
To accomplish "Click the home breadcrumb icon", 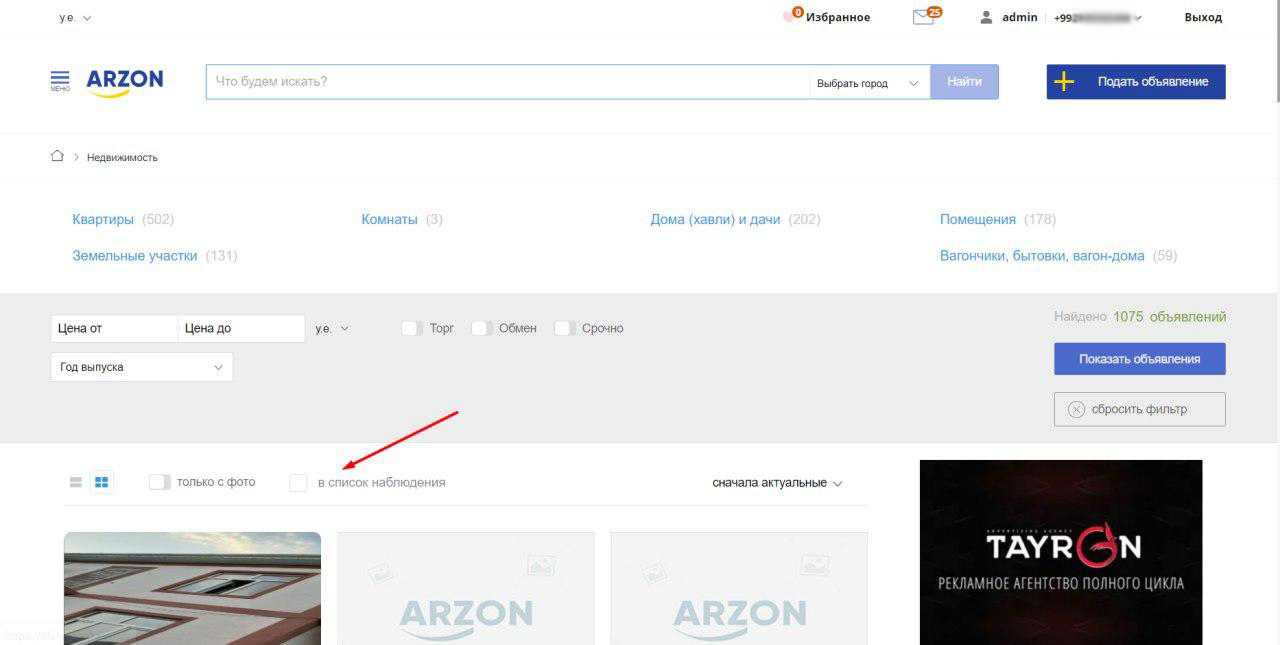I will (57, 156).
